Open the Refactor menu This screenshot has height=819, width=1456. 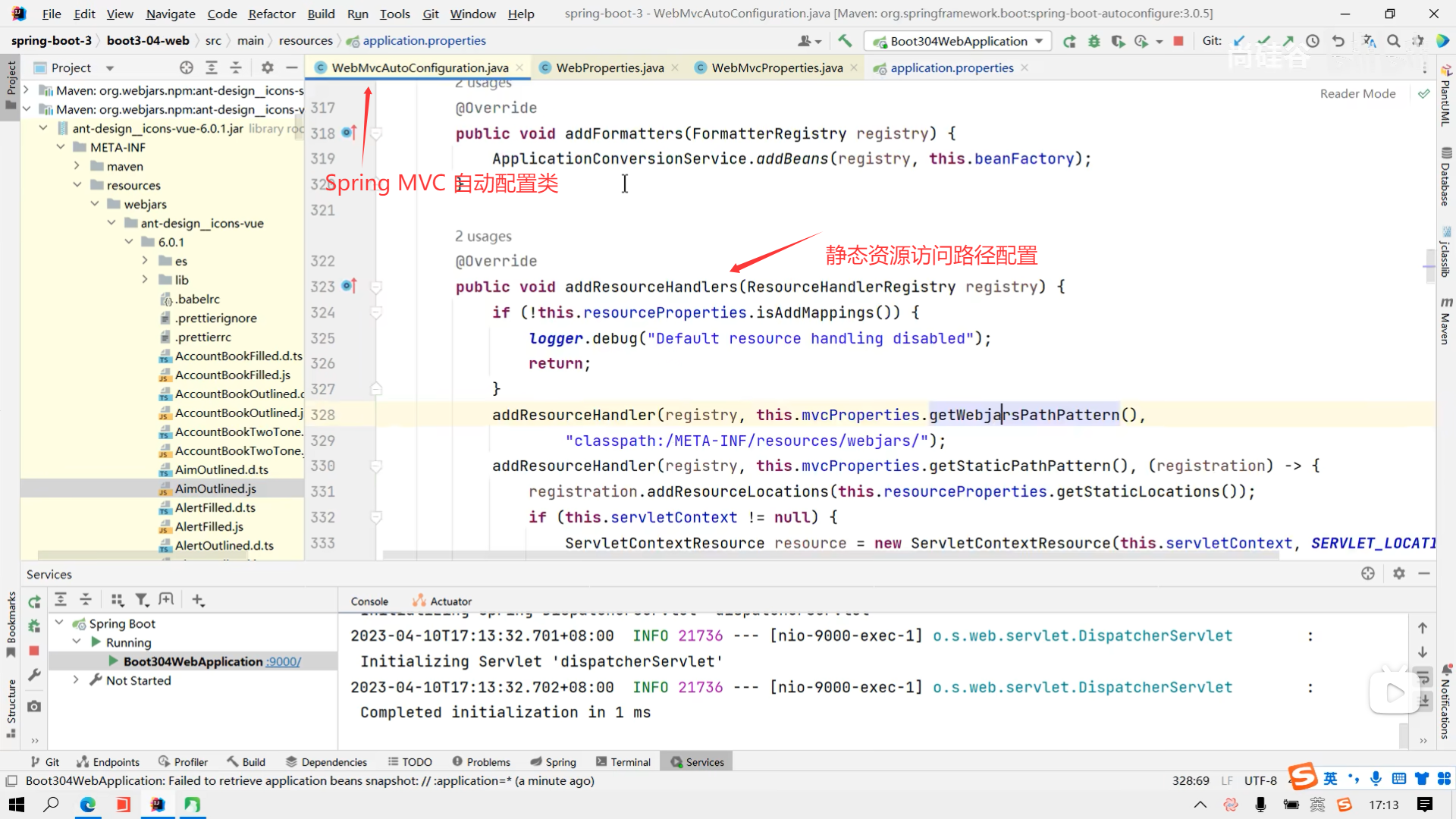click(271, 14)
